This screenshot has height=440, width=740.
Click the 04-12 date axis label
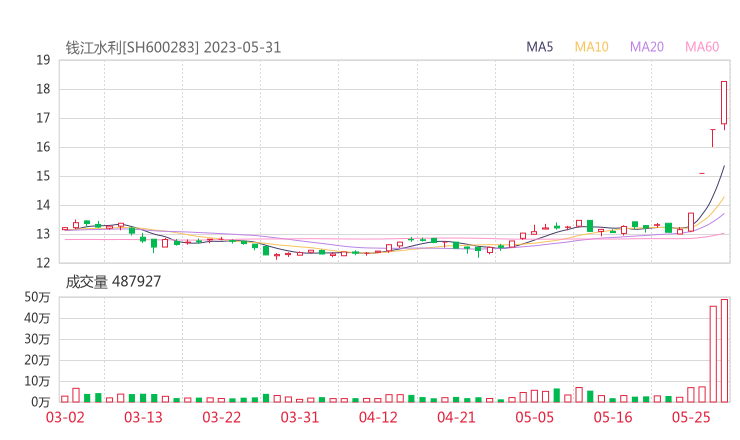click(378, 417)
